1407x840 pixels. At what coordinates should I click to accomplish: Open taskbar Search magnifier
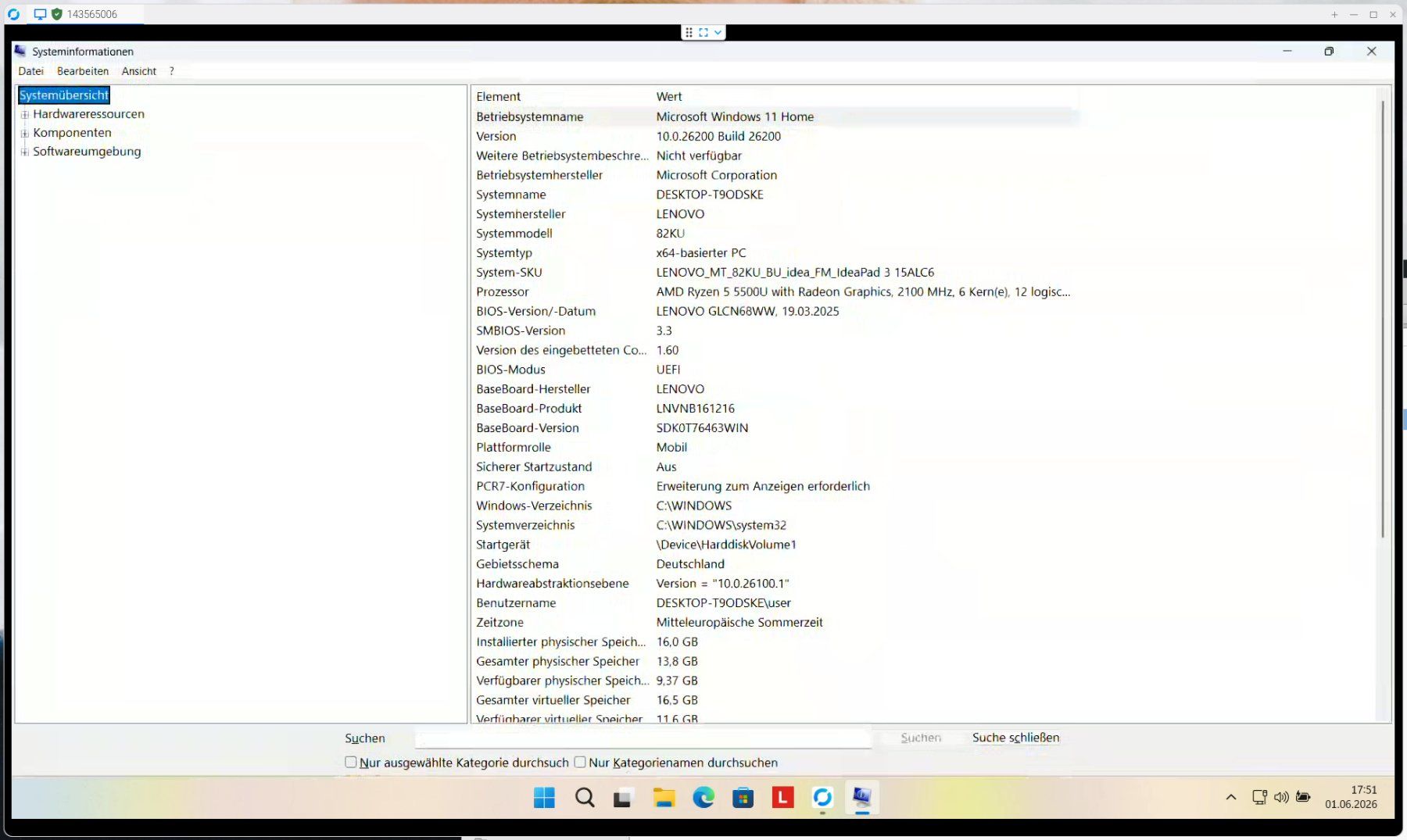(x=585, y=797)
